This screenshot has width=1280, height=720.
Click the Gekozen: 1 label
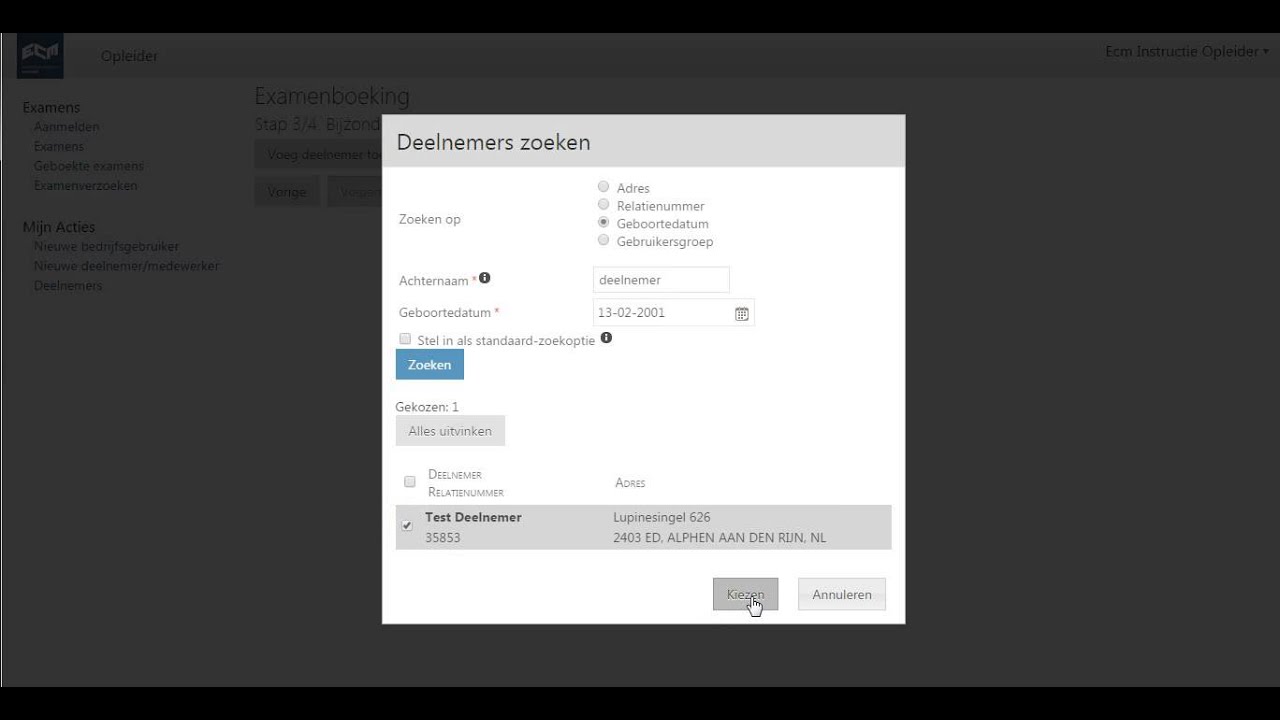[x=427, y=407]
